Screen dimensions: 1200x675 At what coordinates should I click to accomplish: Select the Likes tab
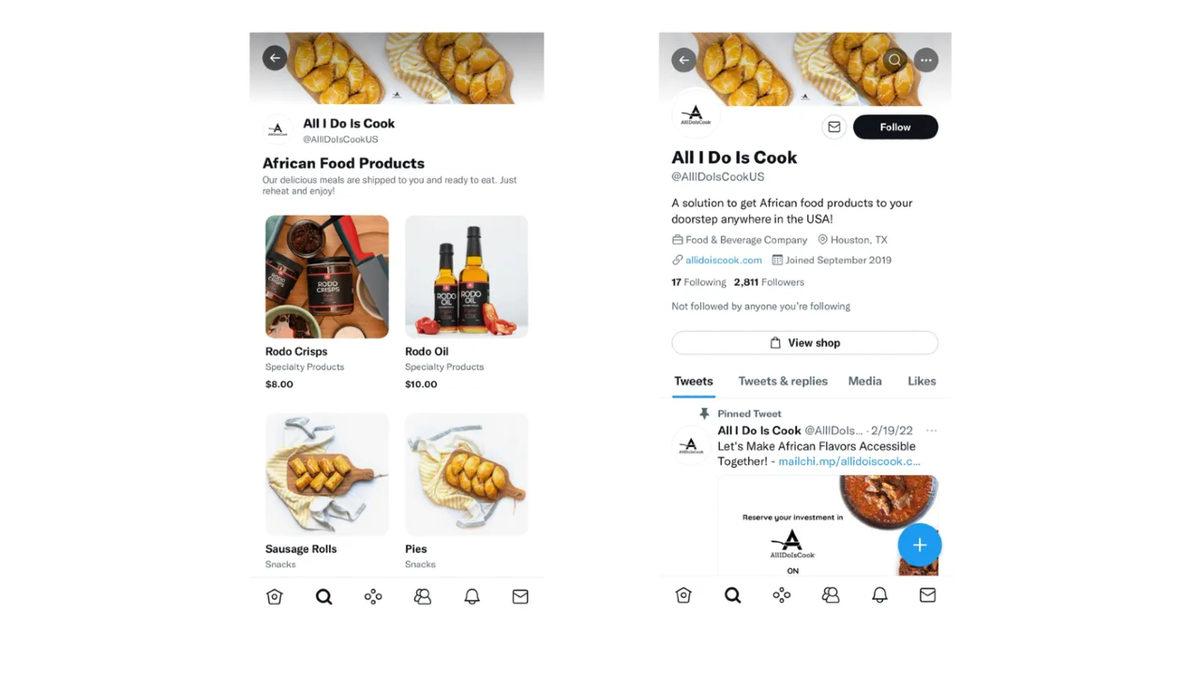pyautogui.click(x=921, y=381)
